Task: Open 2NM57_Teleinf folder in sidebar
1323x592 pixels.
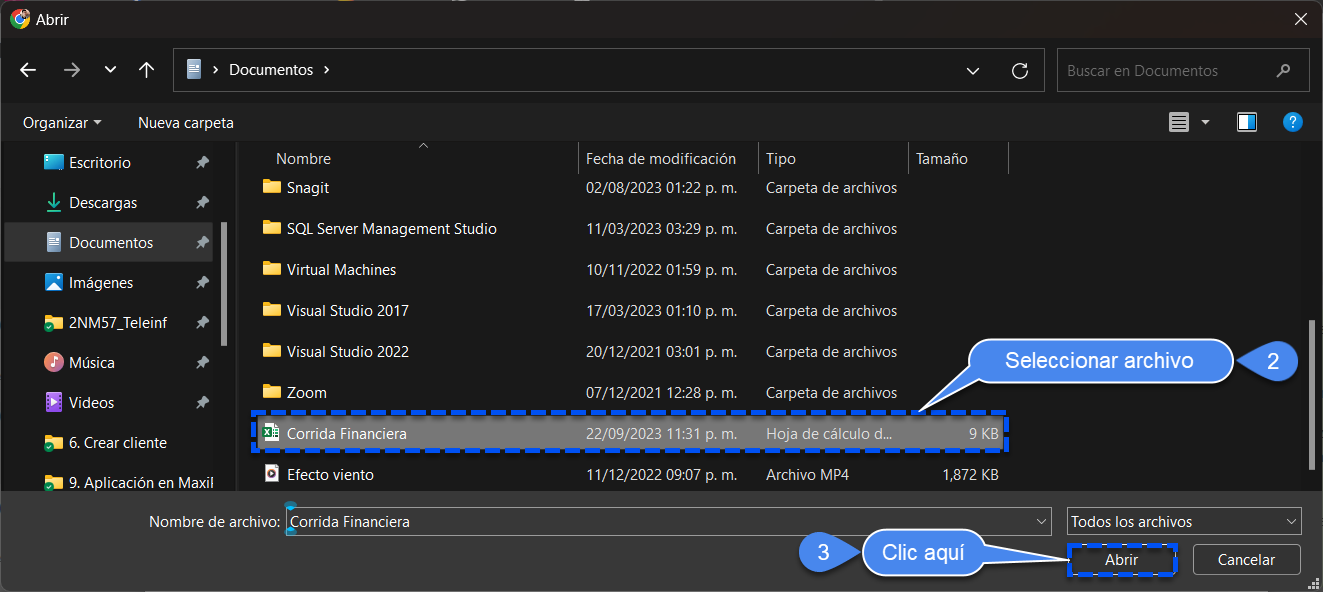Action: pos(110,322)
